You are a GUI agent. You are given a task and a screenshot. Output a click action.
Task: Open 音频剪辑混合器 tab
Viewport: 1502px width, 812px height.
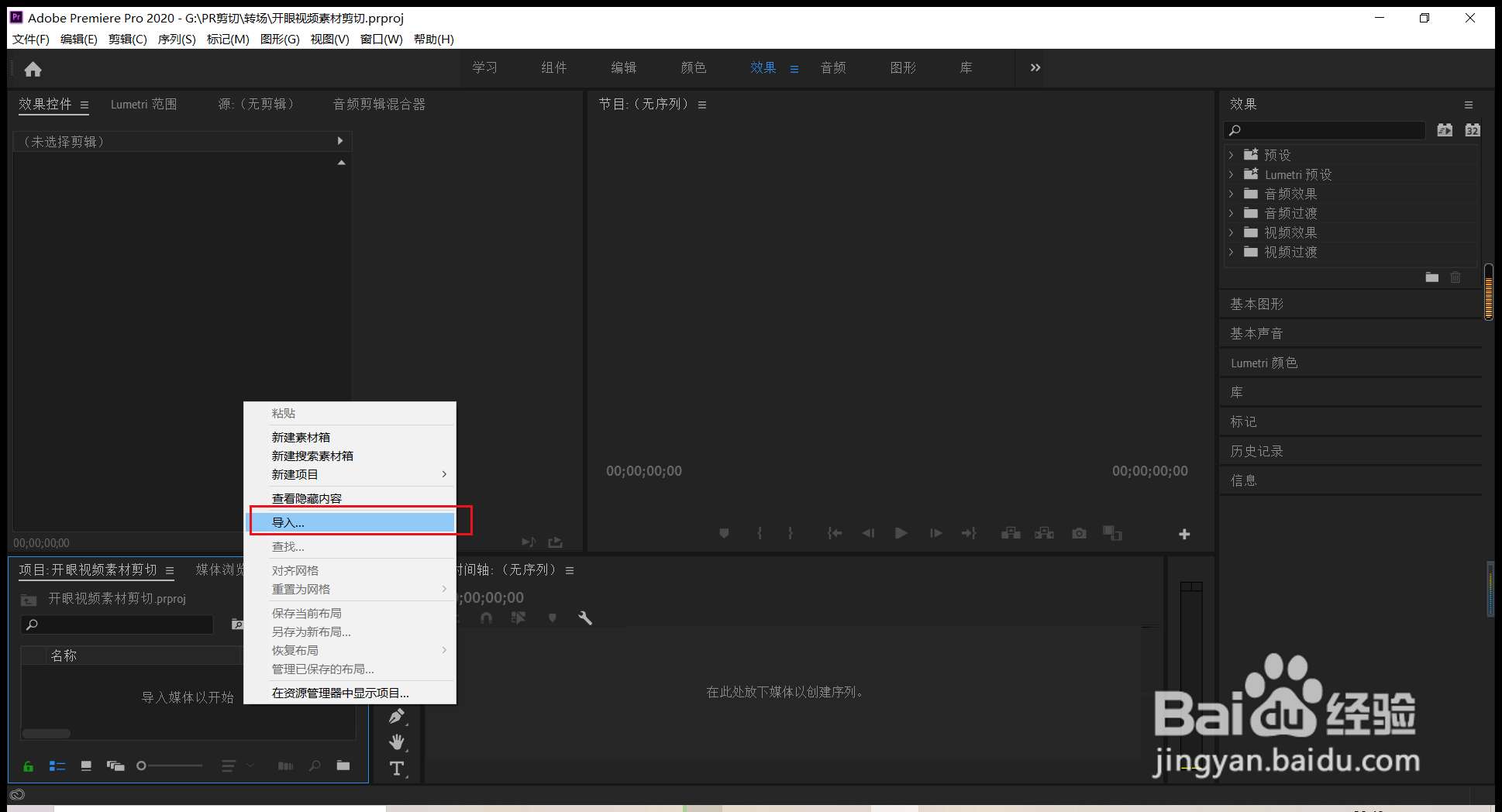point(379,104)
